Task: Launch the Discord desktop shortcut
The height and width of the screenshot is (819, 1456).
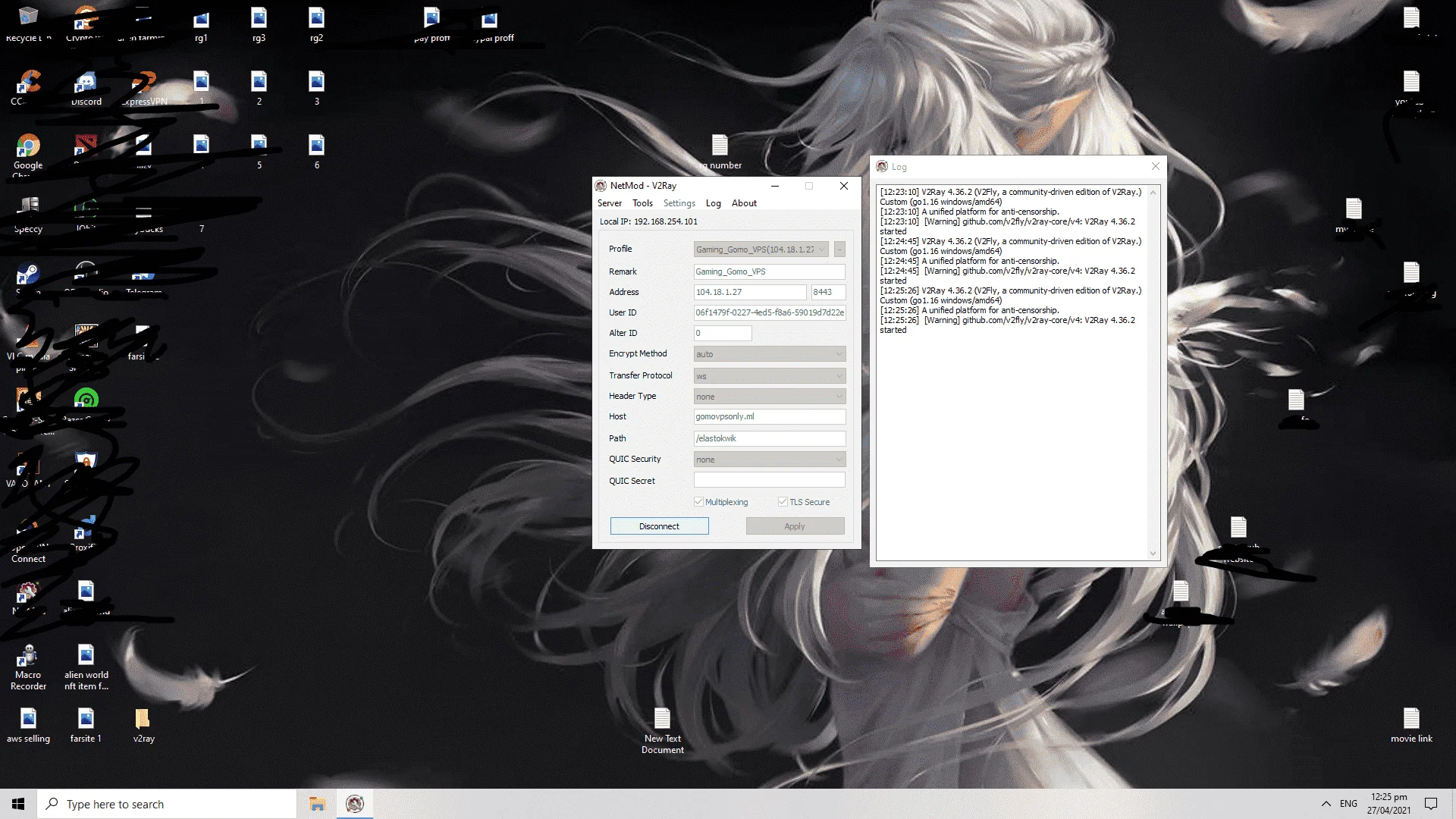Action: (x=86, y=88)
